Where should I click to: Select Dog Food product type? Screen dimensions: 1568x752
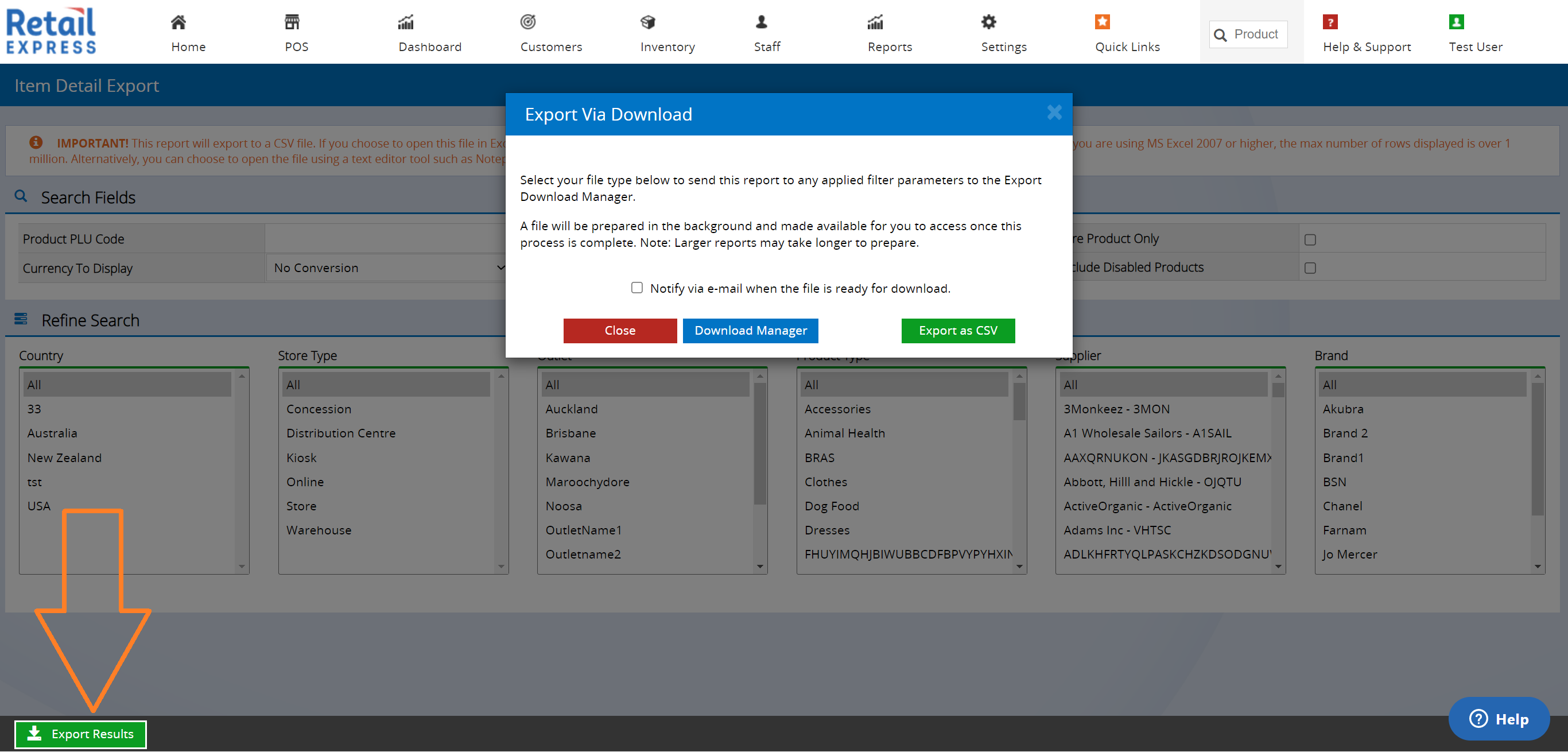click(x=904, y=506)
